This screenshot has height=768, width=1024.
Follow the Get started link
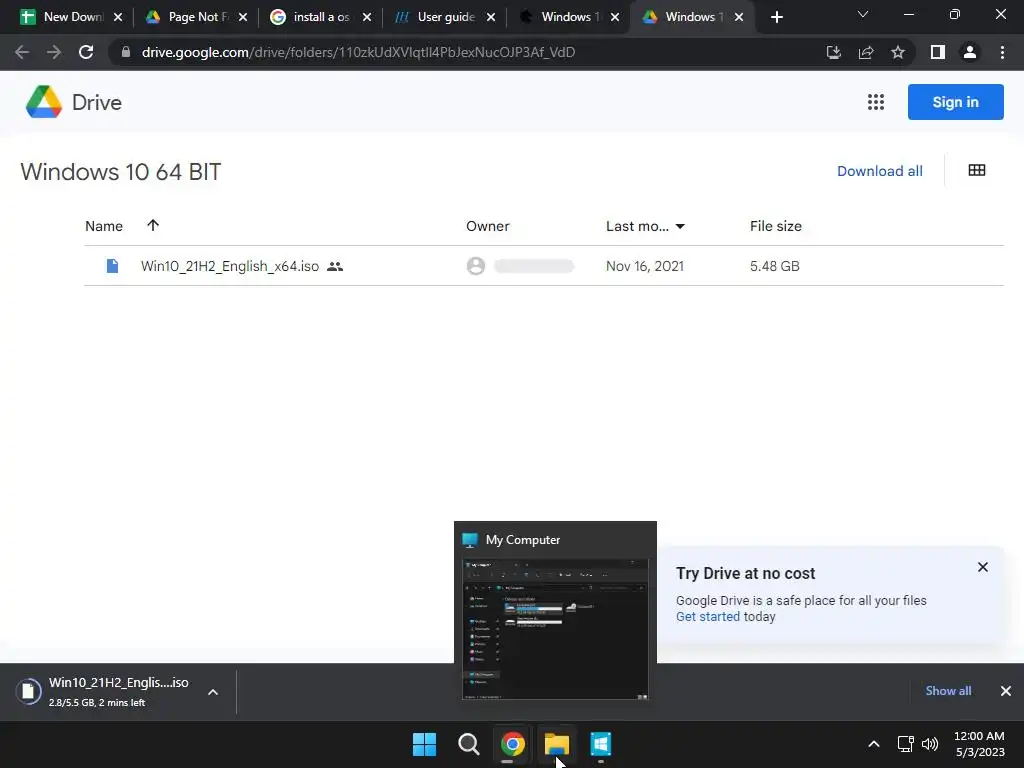[708, 616]
